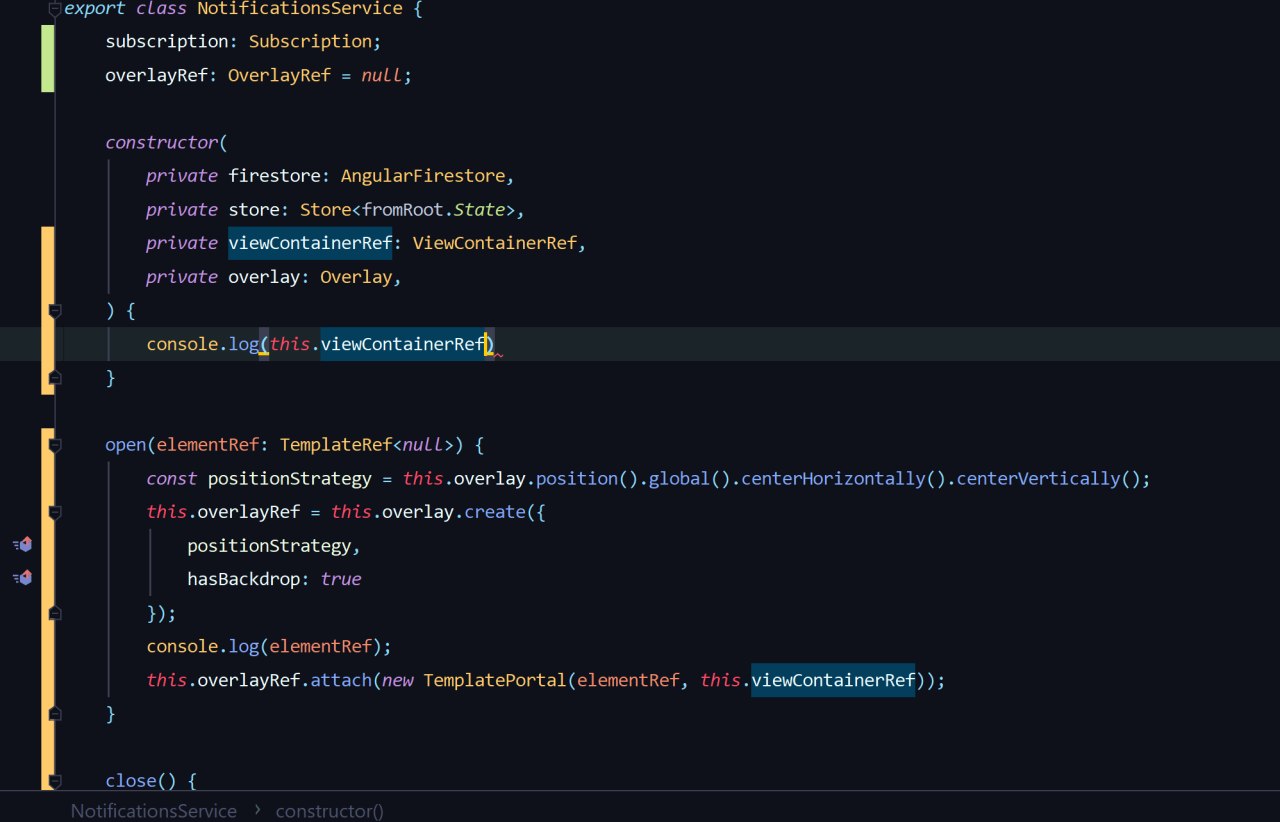Click gutter icon beside positionStrategy line
1280x822 pixels.
coord(22,545)
